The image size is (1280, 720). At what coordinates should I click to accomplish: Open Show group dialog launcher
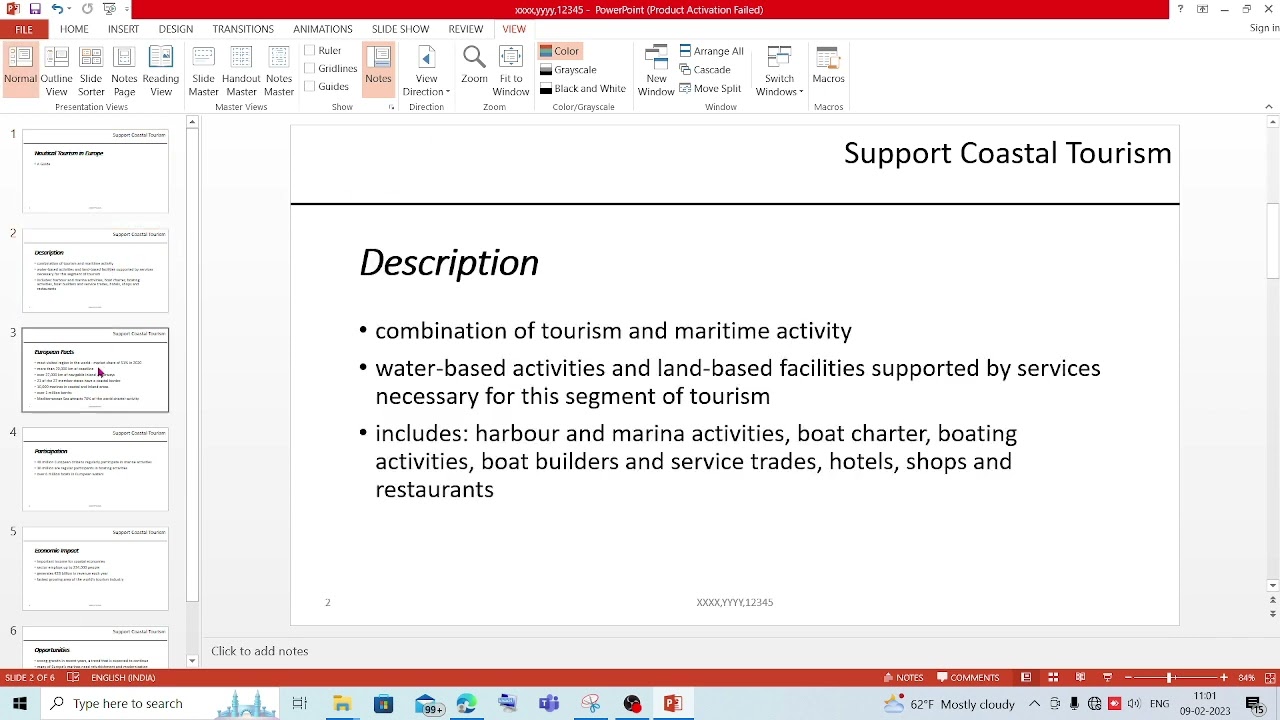coord(391,107)
